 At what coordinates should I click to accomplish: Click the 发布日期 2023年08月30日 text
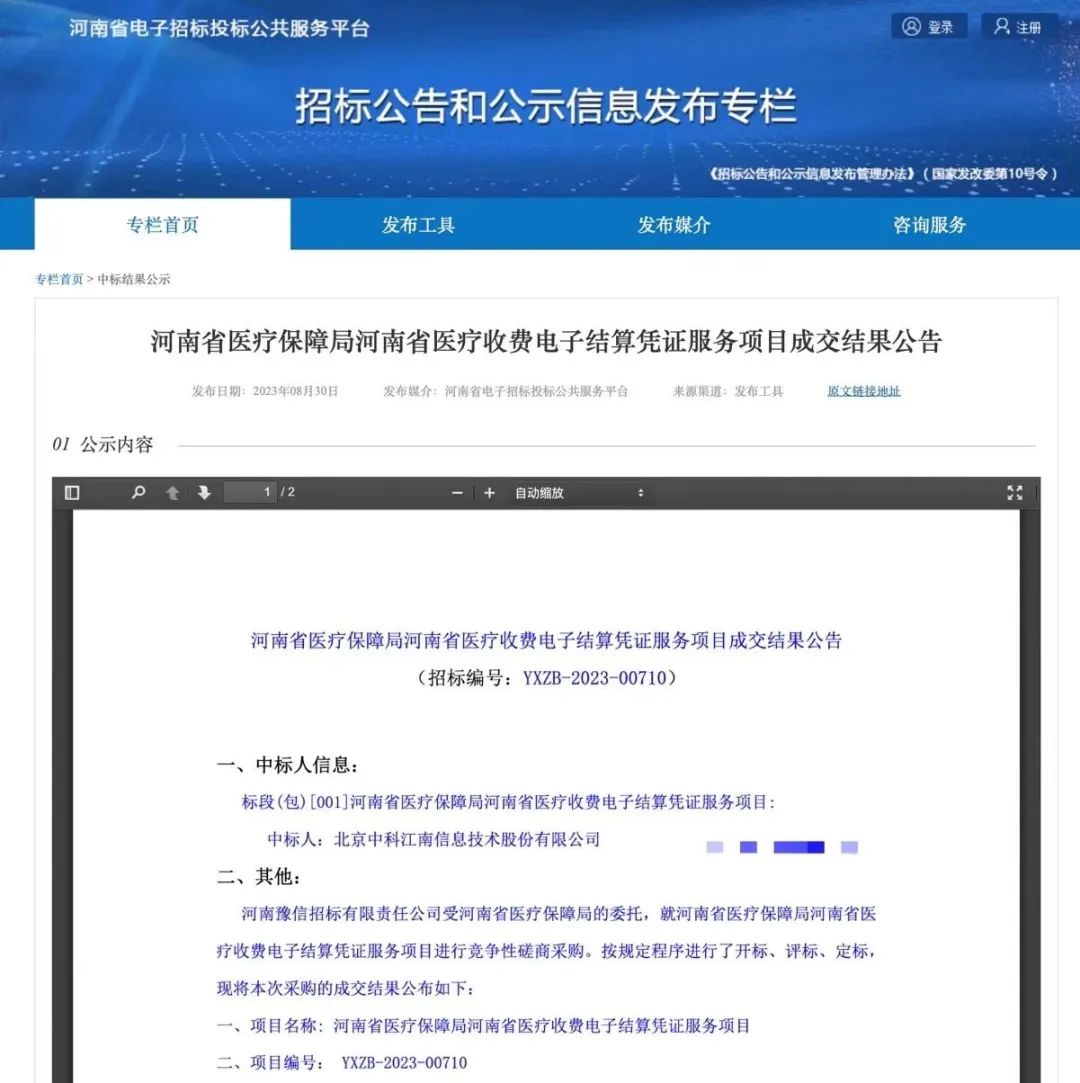(x=265, y=391)
